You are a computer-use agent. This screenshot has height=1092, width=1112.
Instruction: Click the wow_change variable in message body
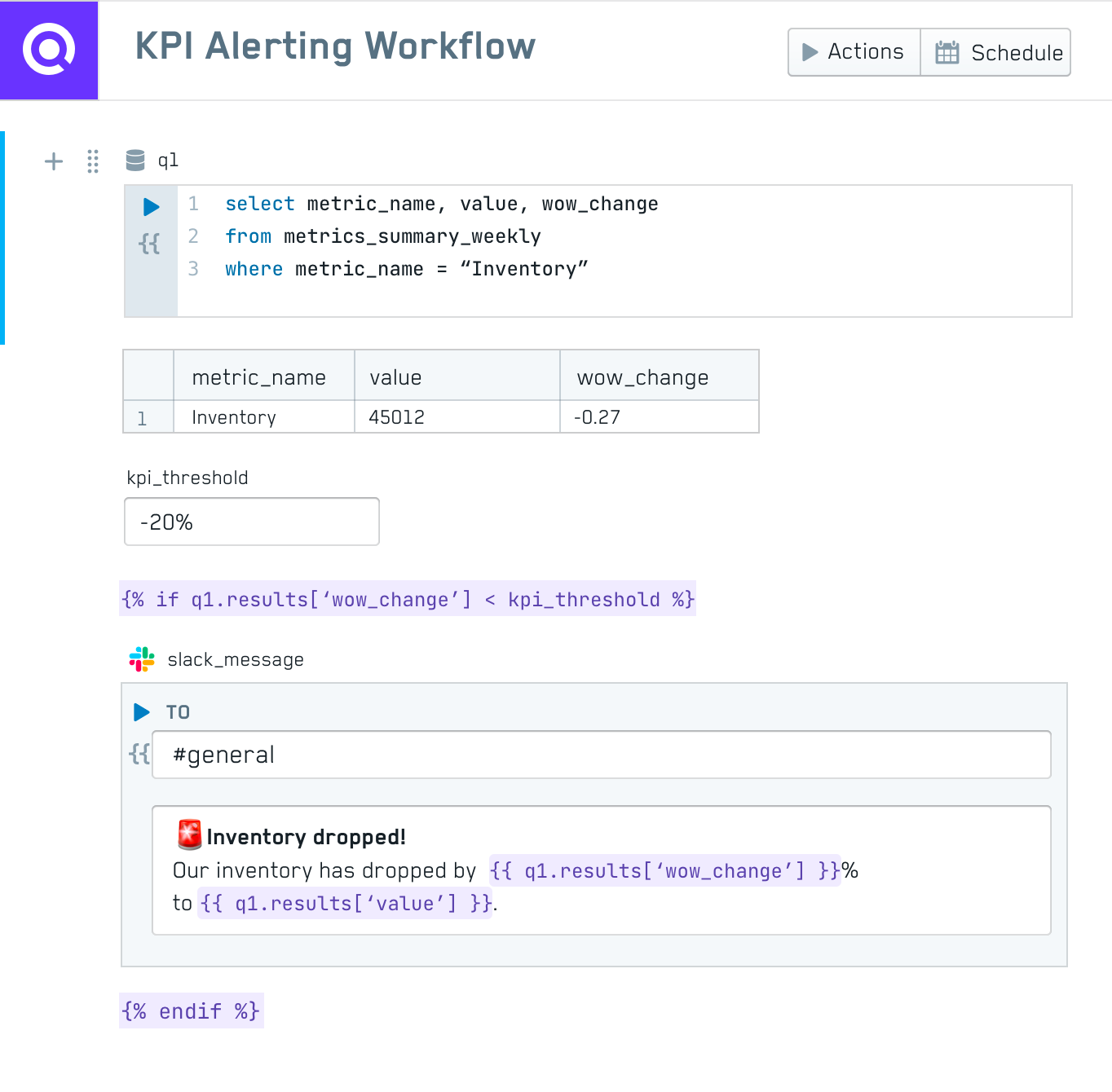point(664,871)
